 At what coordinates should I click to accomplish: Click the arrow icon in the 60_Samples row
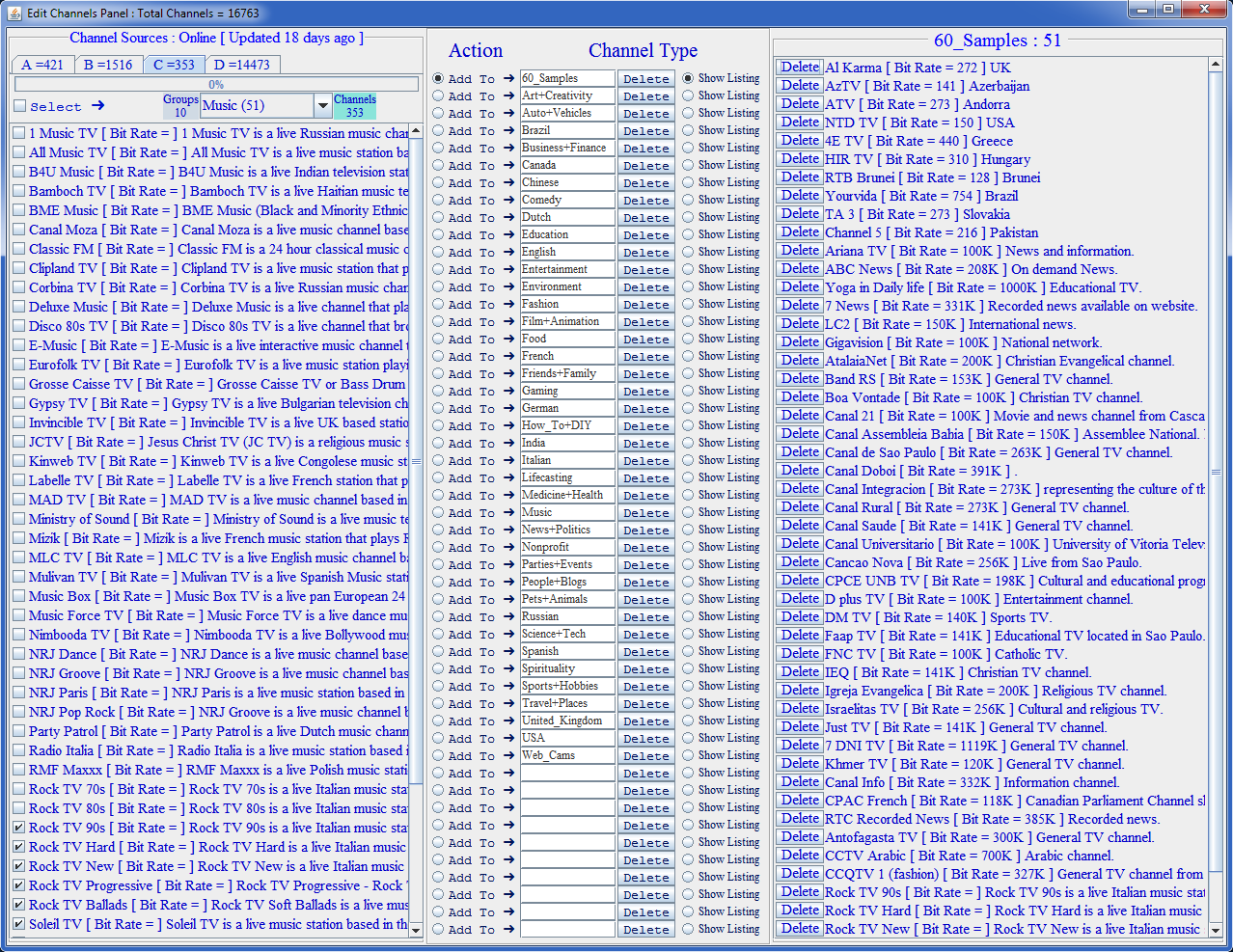pyautogui.click(x=508, y=78)
